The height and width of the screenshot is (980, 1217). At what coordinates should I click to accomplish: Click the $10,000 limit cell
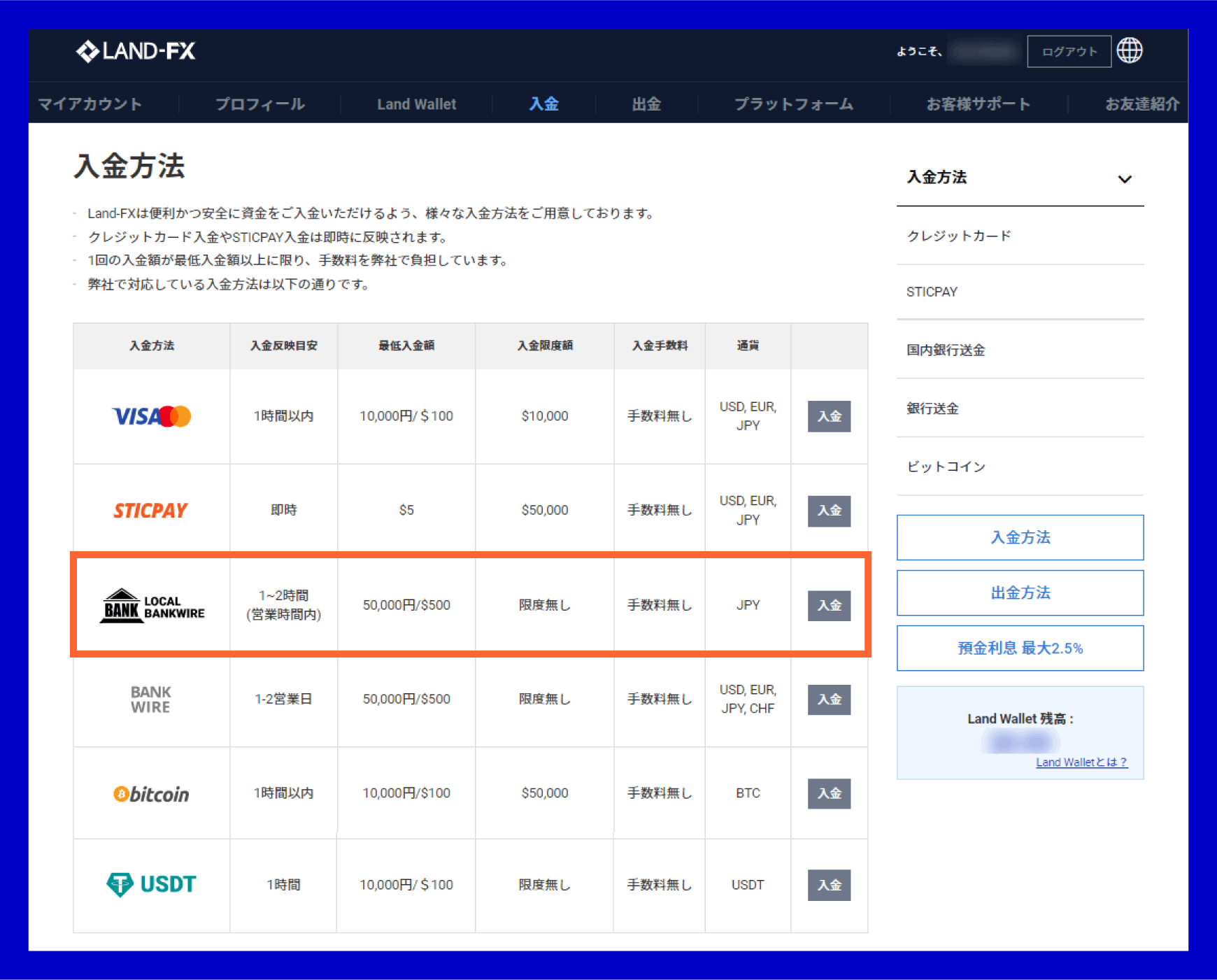click(545, 416)
